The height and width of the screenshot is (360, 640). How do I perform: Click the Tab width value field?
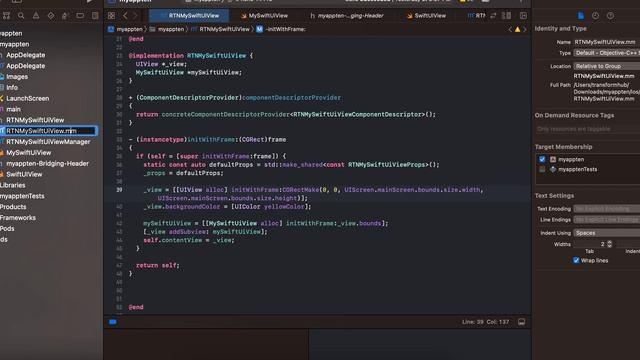(x=589, y=244)
